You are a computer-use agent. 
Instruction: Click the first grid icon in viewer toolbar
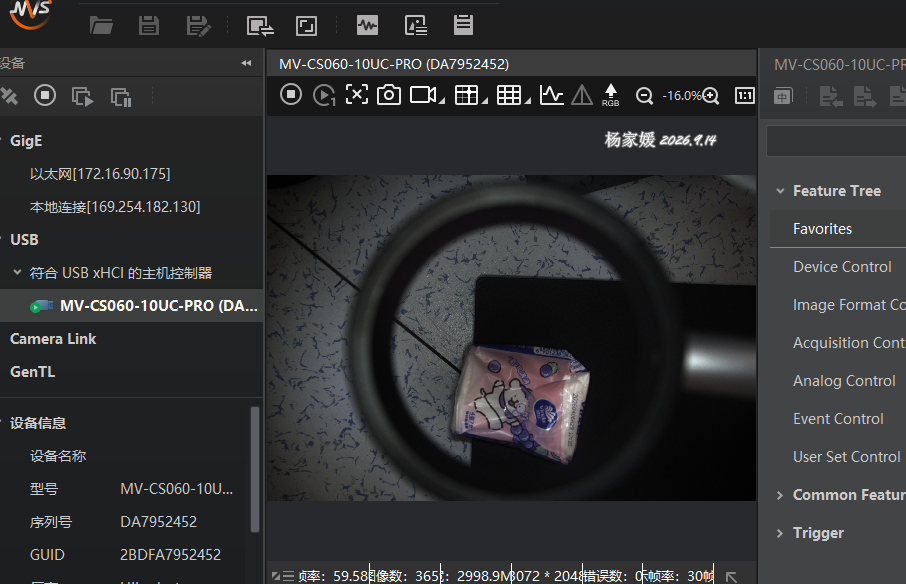[x=466, y=95]
